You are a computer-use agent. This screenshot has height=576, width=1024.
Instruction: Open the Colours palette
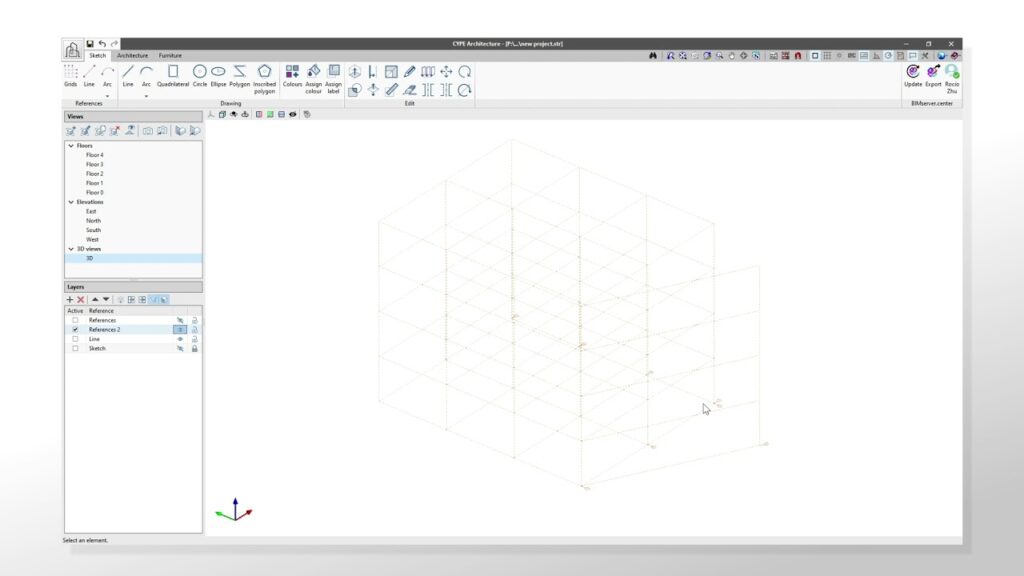[292, 74]
